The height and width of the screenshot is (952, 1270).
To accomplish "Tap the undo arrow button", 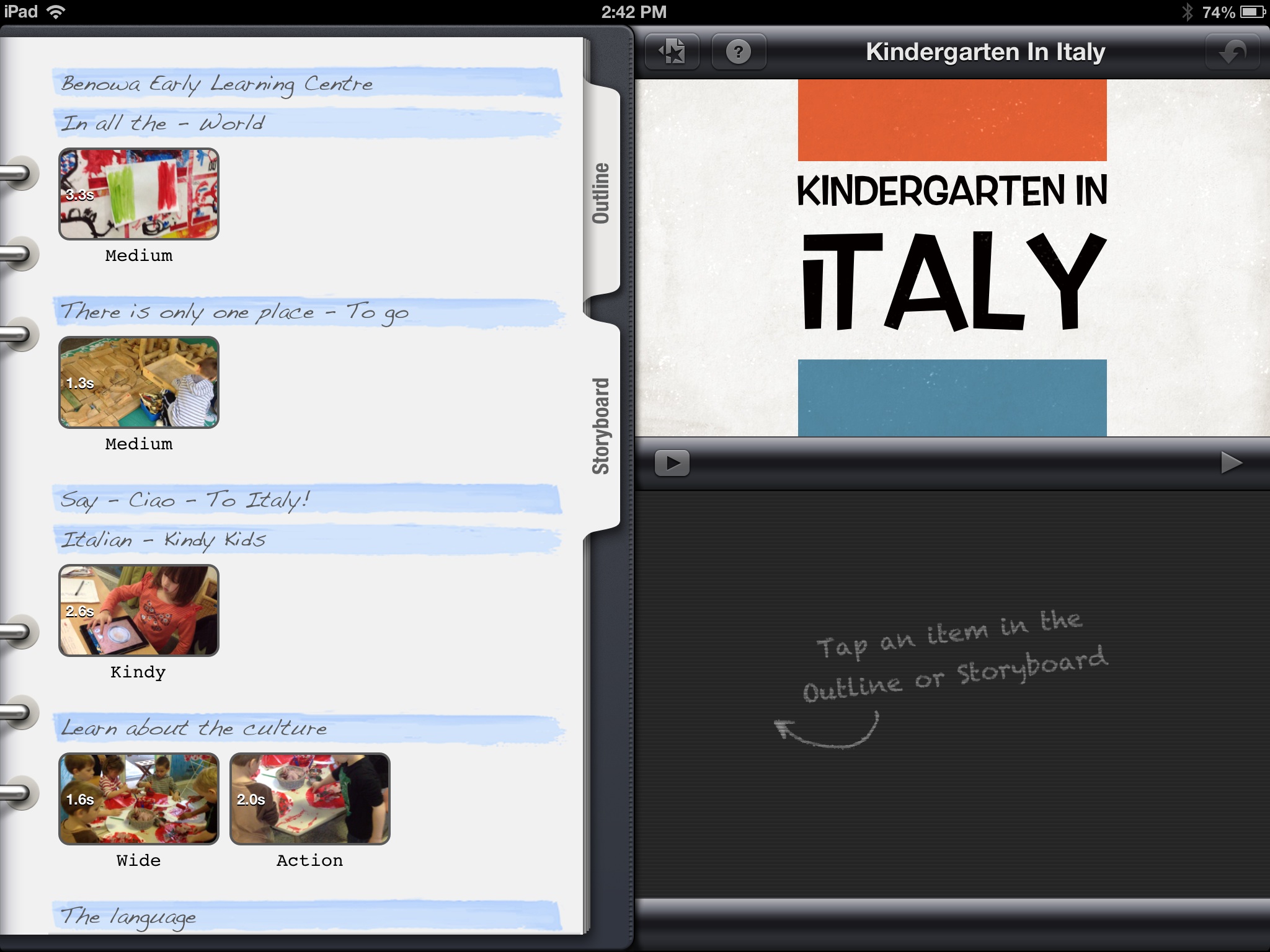I will coord(1232,52).
